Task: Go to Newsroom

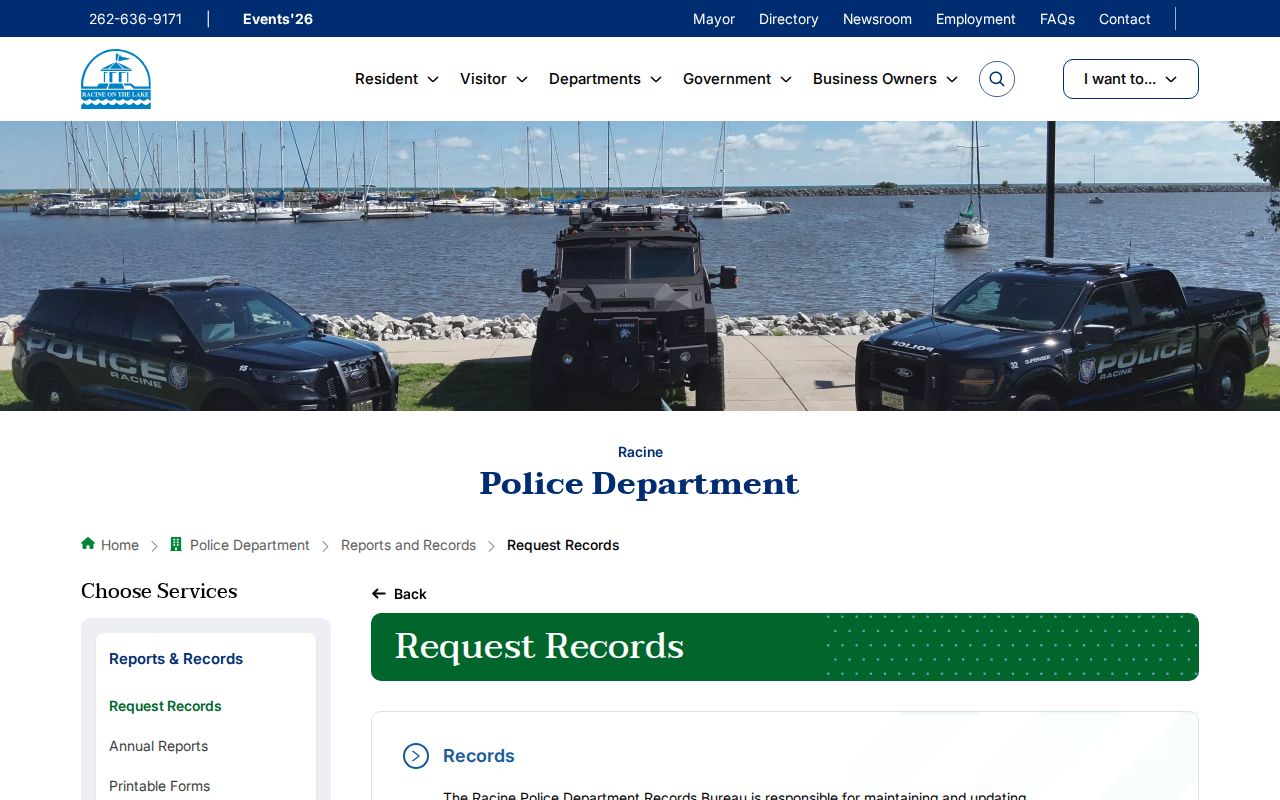Action: (x=877, y=19)
